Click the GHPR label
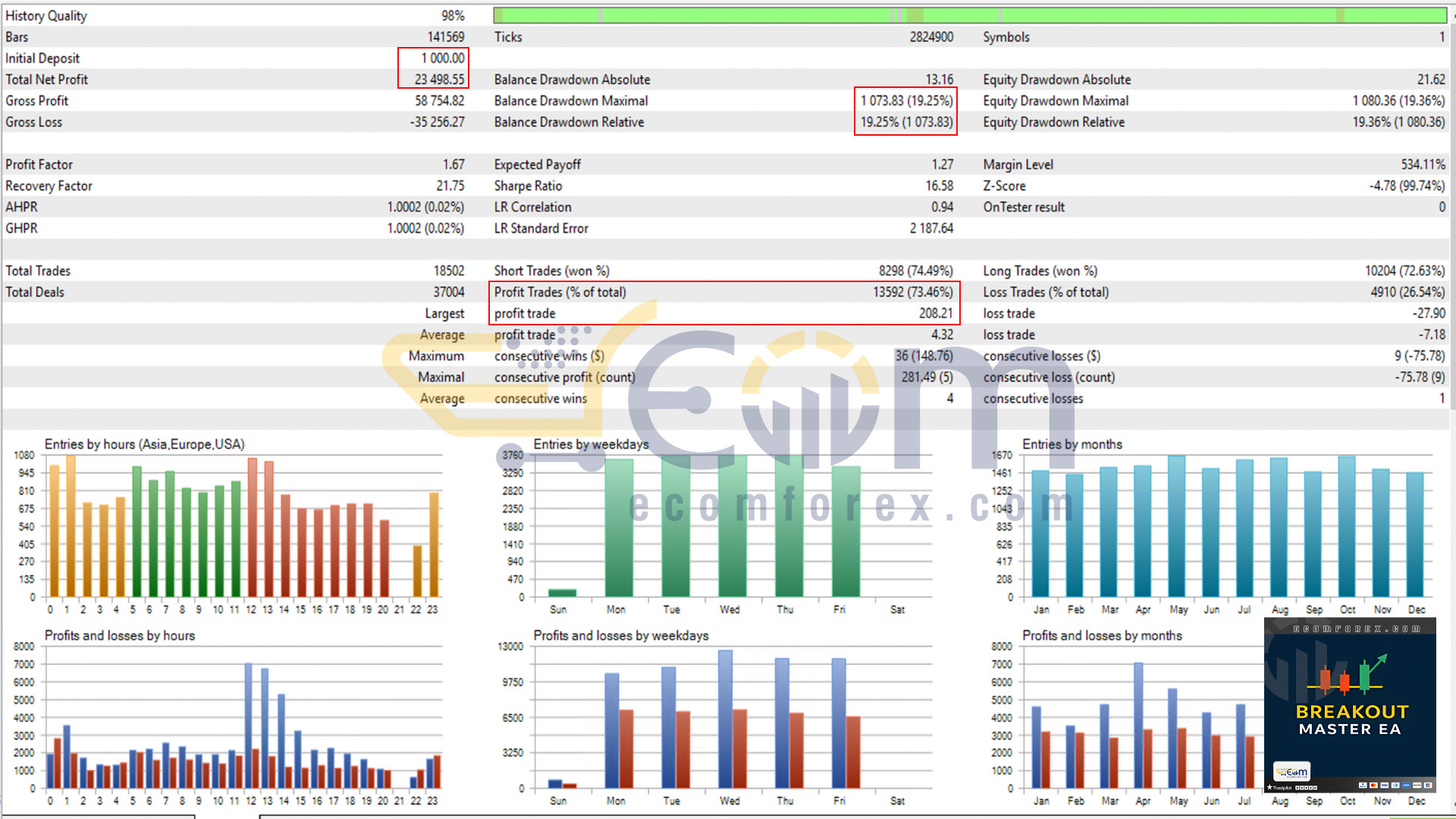 [x=21, y=228]
